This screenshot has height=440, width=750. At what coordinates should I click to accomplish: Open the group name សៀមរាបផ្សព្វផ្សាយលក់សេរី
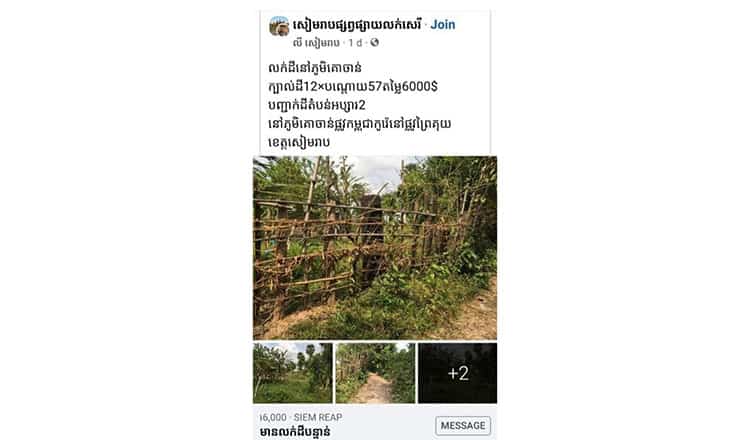357,25
